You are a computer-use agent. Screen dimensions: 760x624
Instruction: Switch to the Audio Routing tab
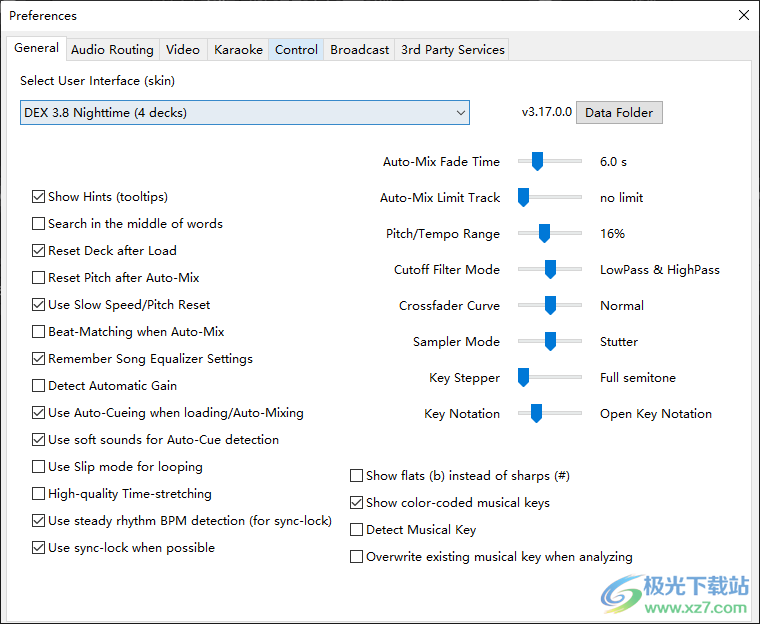112,49
